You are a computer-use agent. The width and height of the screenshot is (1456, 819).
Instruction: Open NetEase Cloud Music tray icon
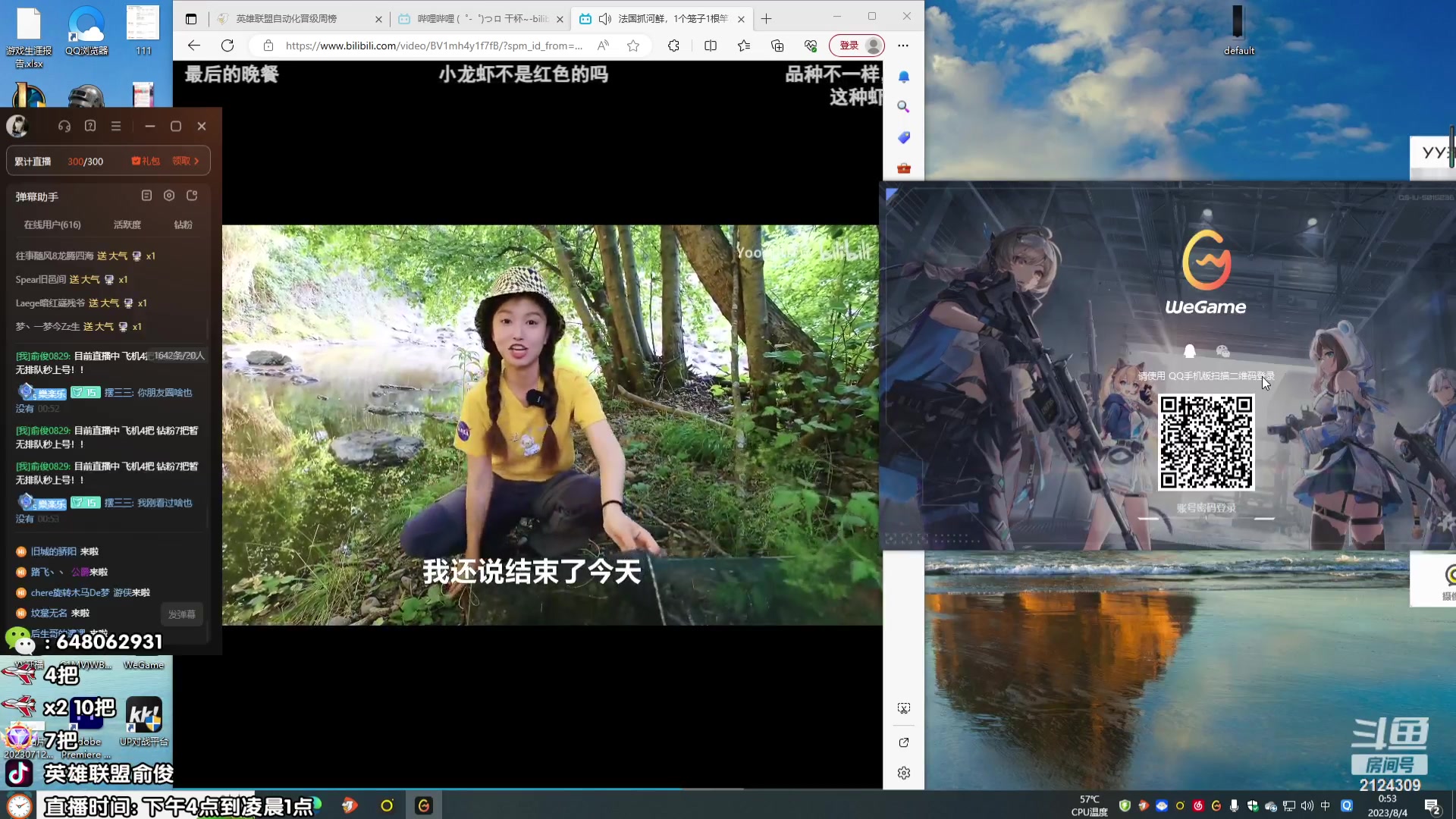[1198, 805]
